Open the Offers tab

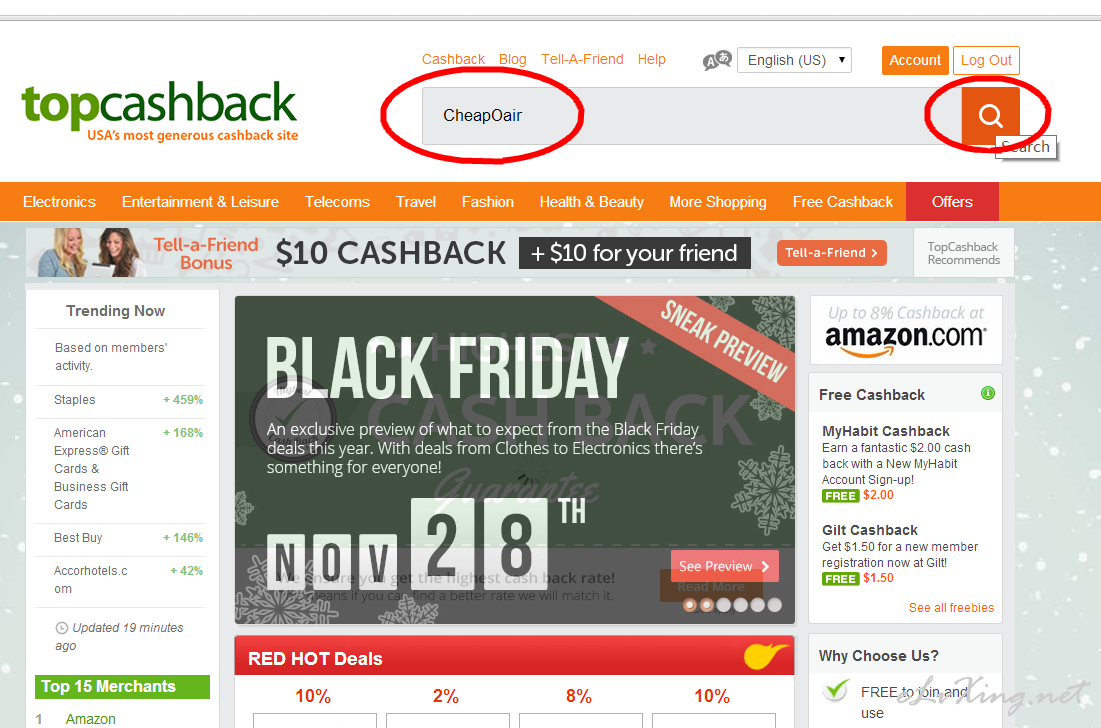coord(952,202)
